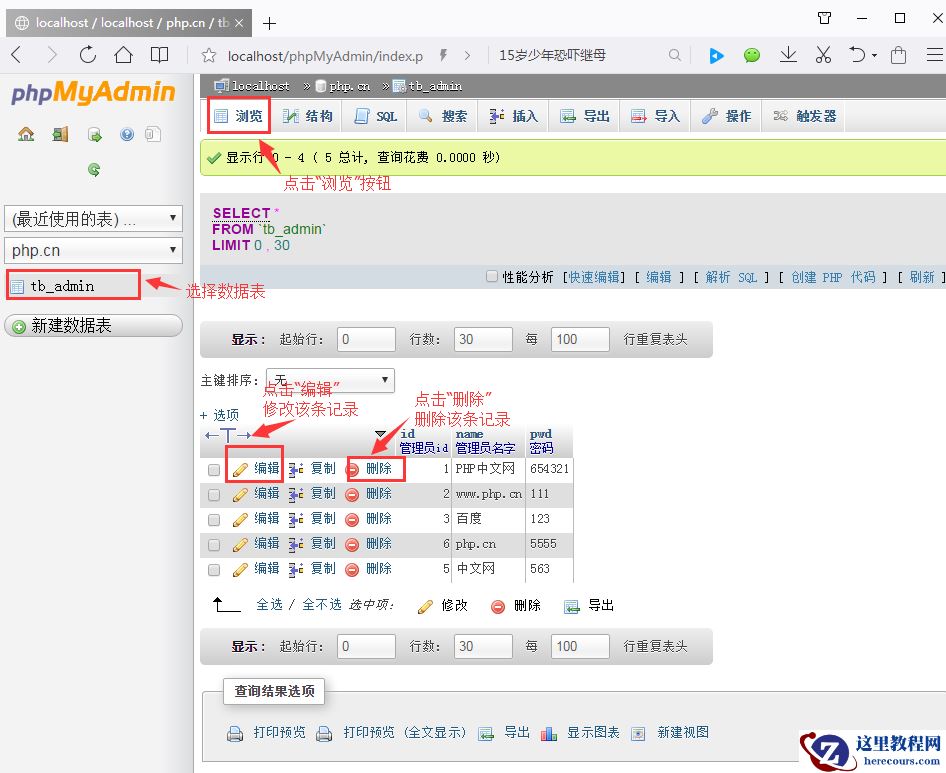Check the row checkbox for PHP中文网

click(214, 469)
